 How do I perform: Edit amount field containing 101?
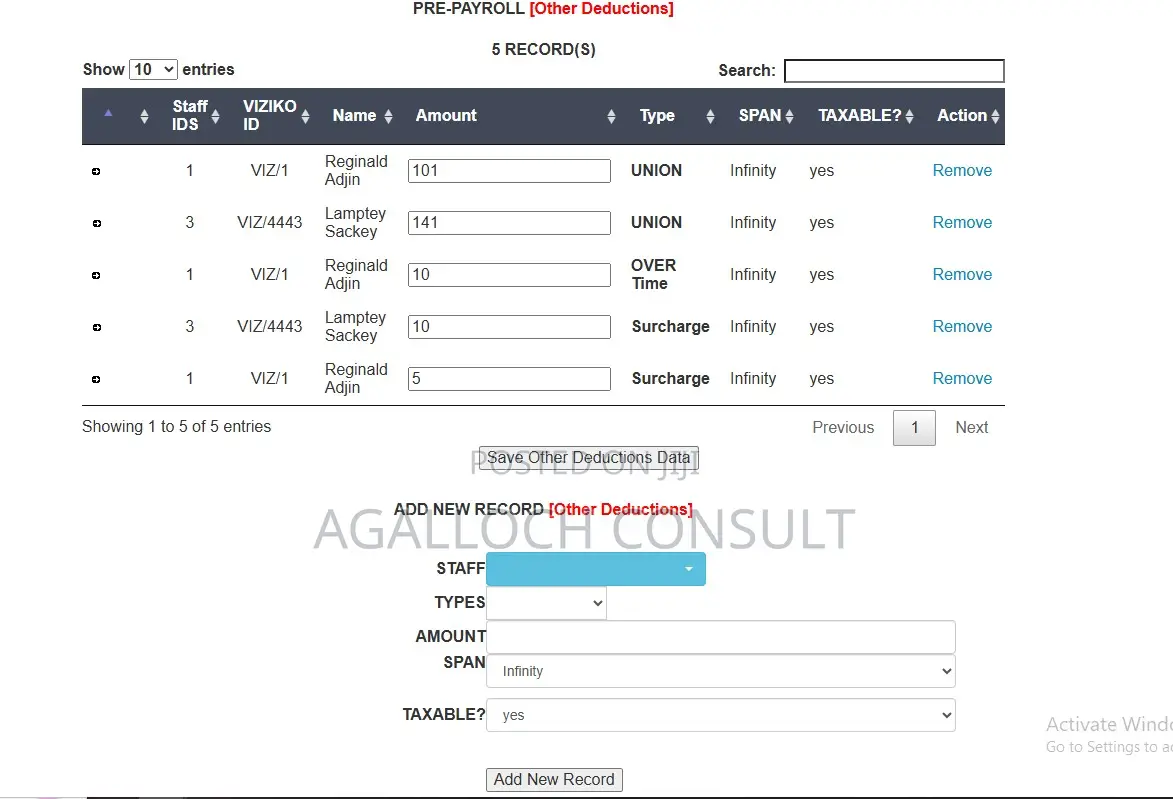coord(509,171)
